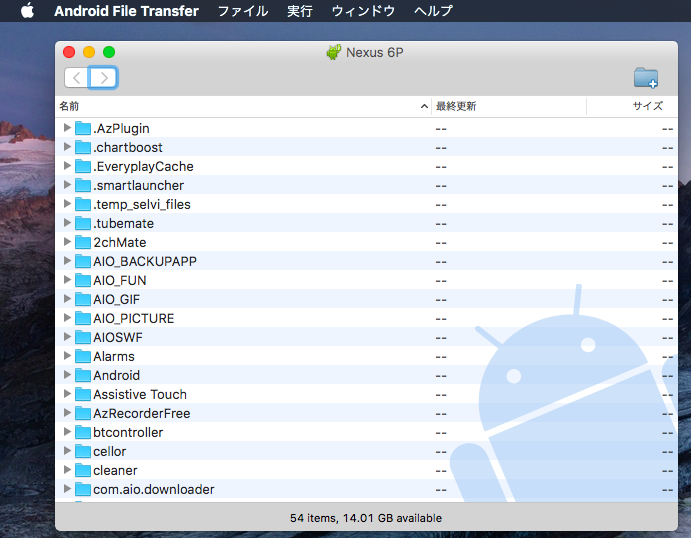
Task: Expand the AIO_BACKUPAPP folder triangle
Action: [67, 261]
